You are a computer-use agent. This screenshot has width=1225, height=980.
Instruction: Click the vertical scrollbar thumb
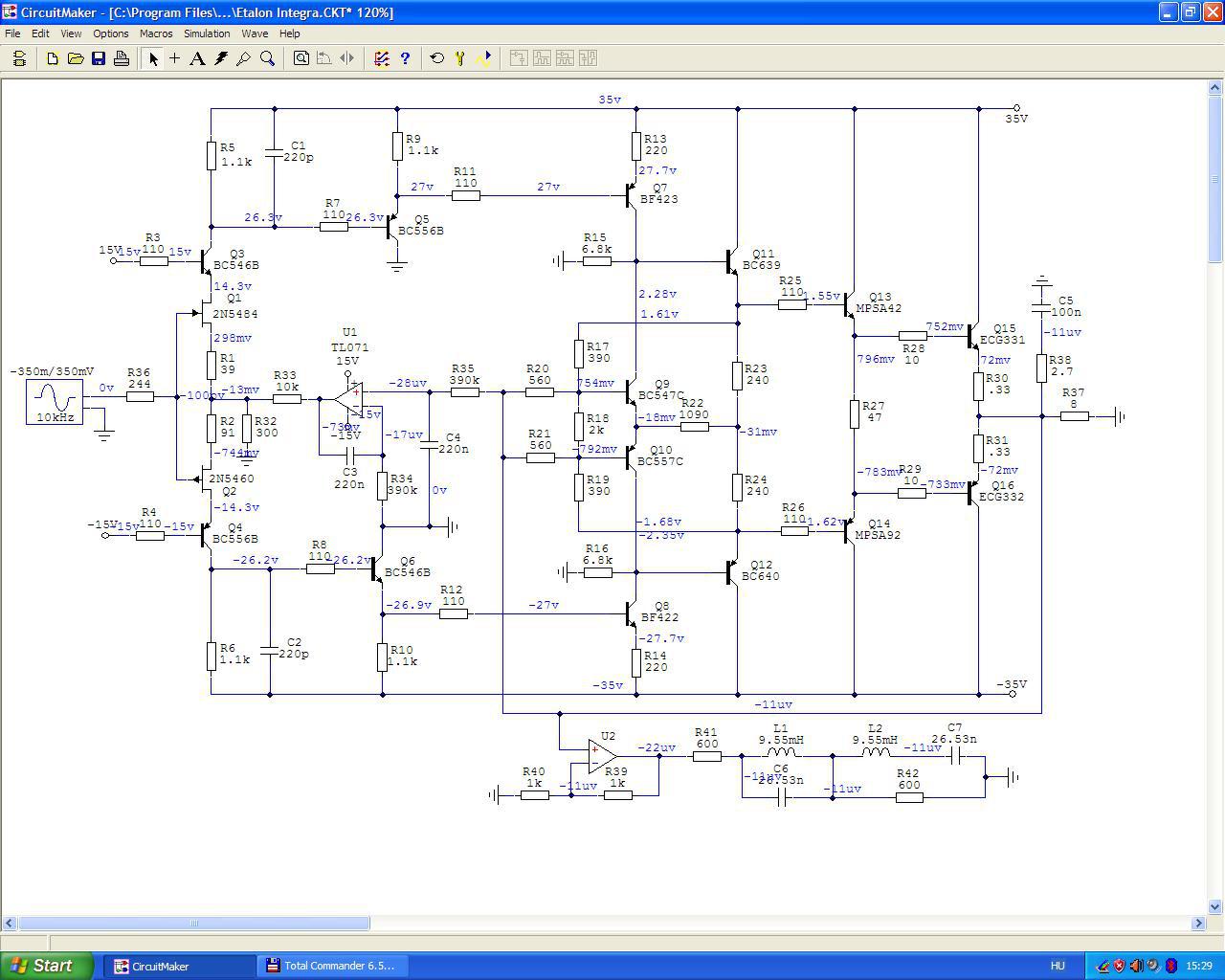pos(1215,179)
